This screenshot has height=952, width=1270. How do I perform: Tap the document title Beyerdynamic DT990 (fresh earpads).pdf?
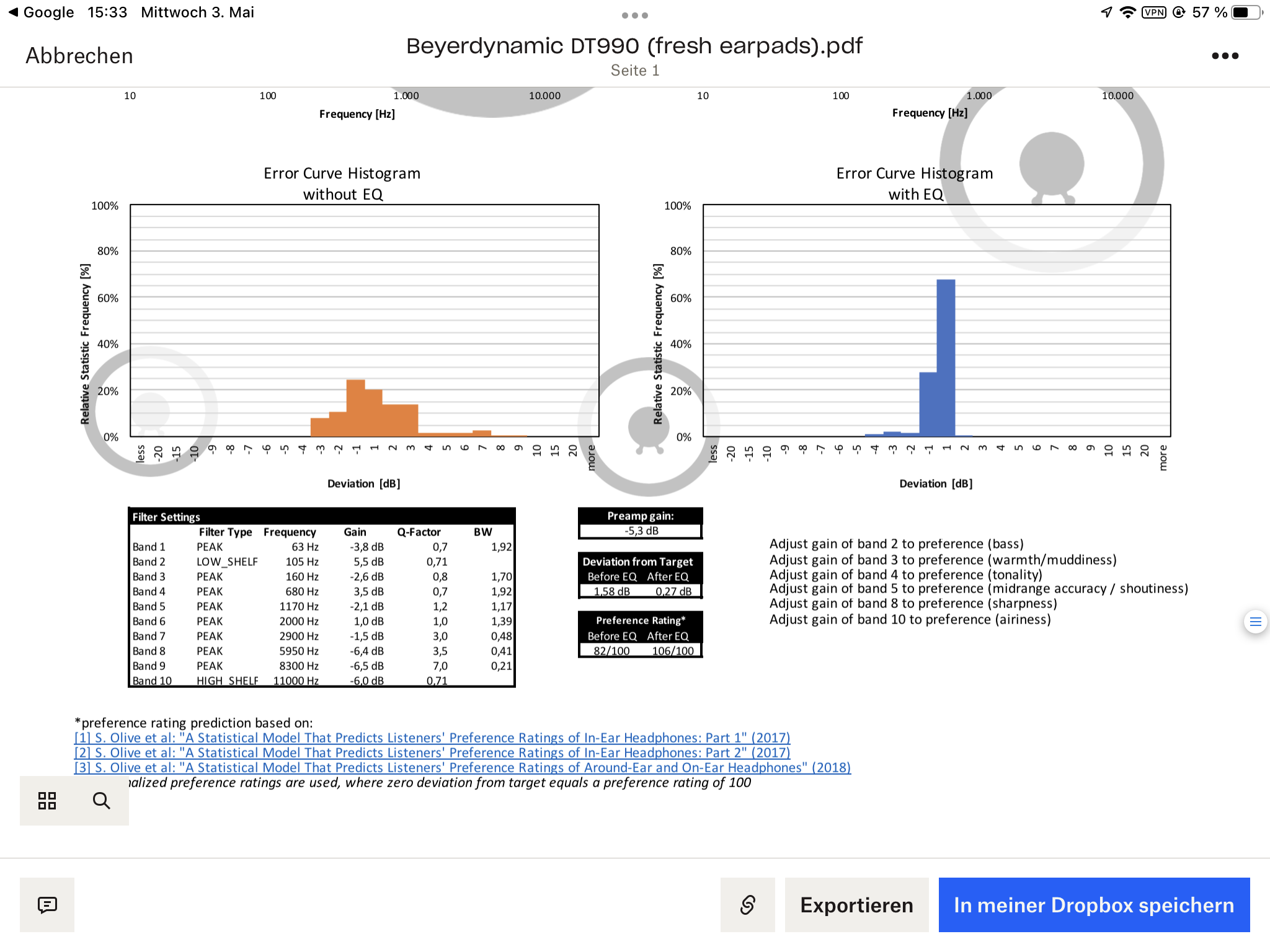[634, 46]
